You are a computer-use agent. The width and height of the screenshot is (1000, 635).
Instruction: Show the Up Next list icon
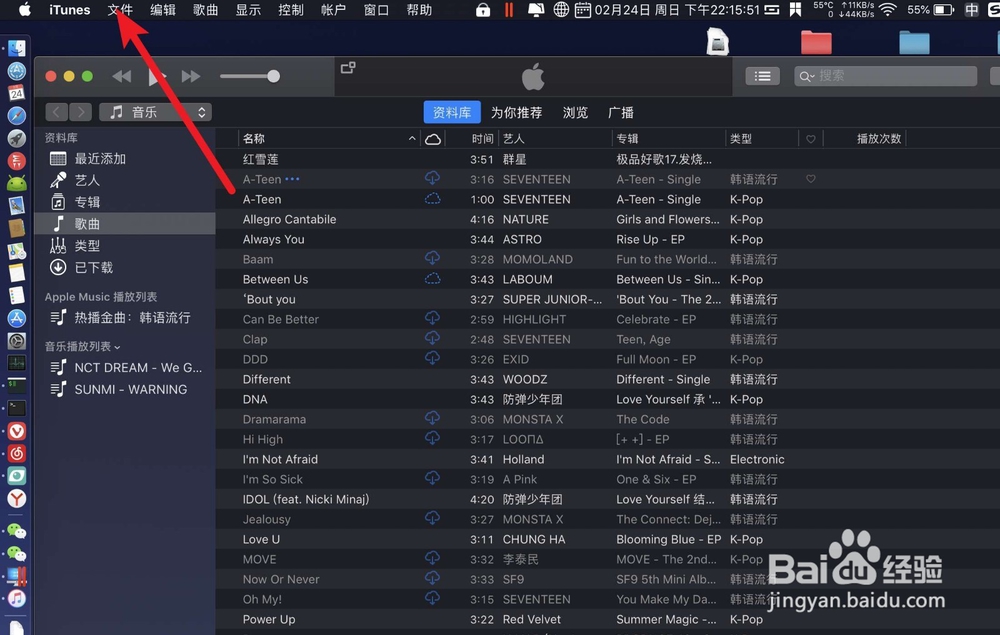(x=762, y=77)
